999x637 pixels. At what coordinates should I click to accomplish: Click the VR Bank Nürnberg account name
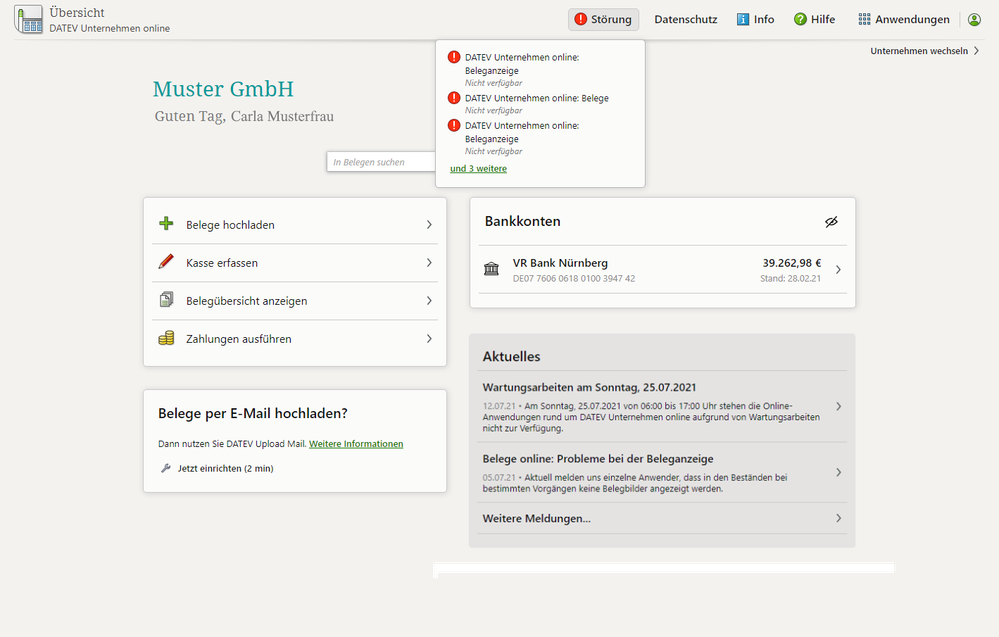coord(560,263)
